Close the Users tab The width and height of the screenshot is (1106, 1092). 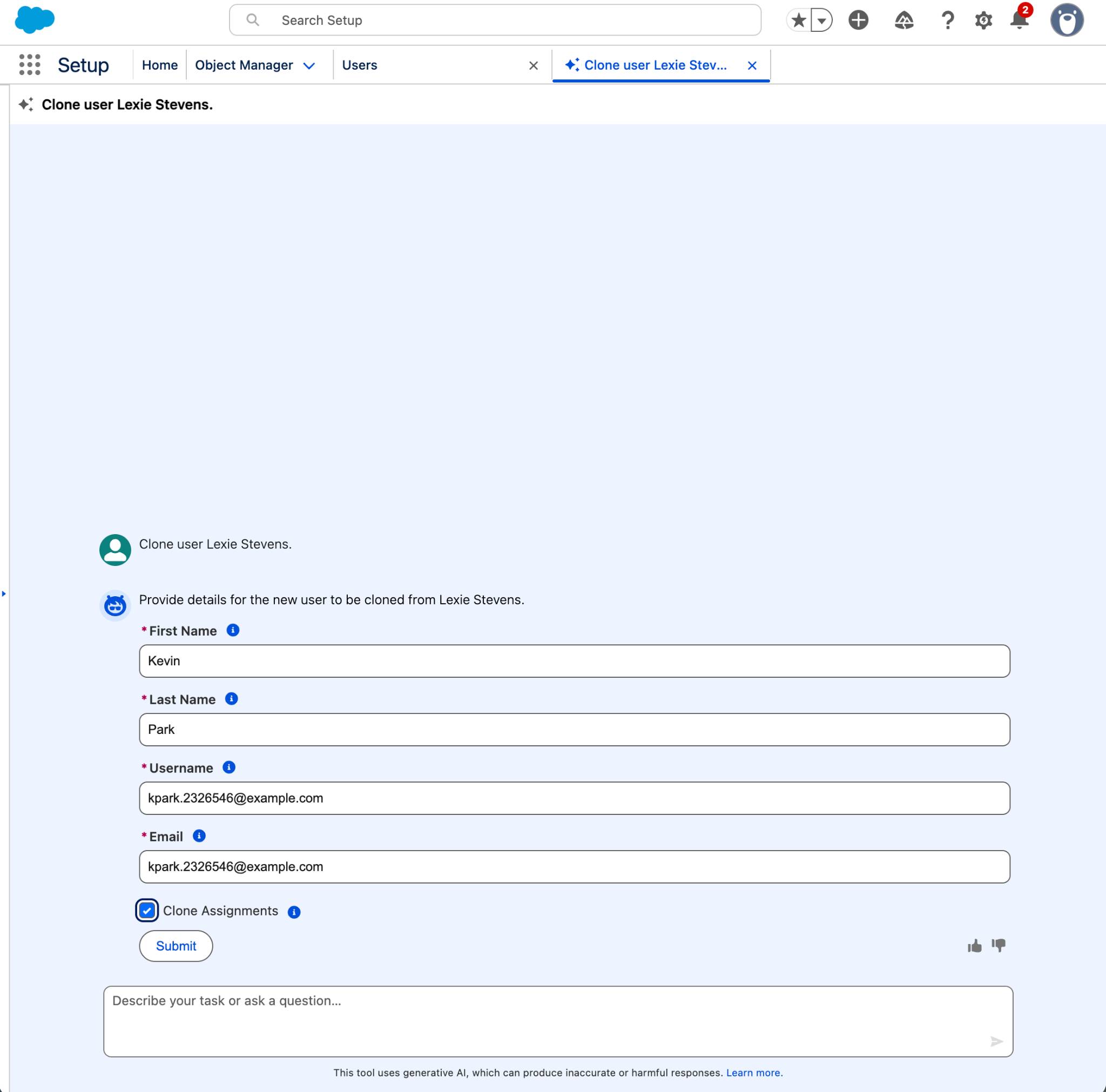[533, 66]
